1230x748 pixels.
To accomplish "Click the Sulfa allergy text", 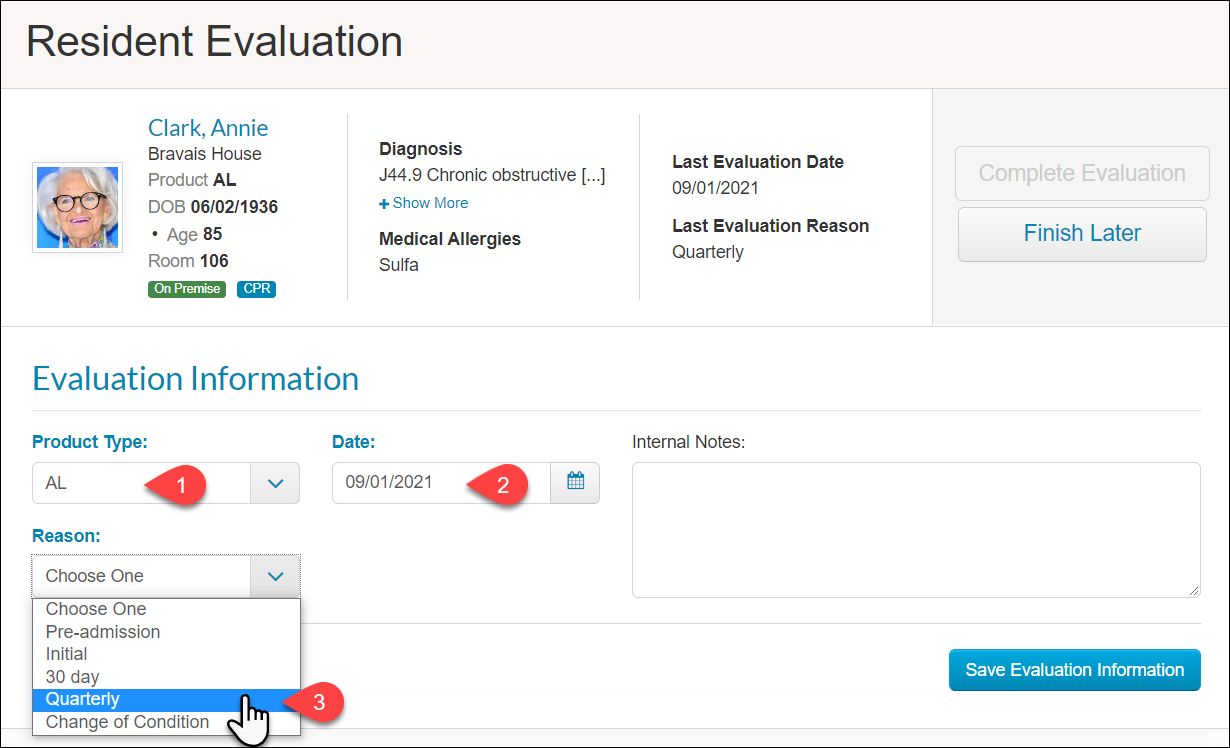I will tap(399, 265).
